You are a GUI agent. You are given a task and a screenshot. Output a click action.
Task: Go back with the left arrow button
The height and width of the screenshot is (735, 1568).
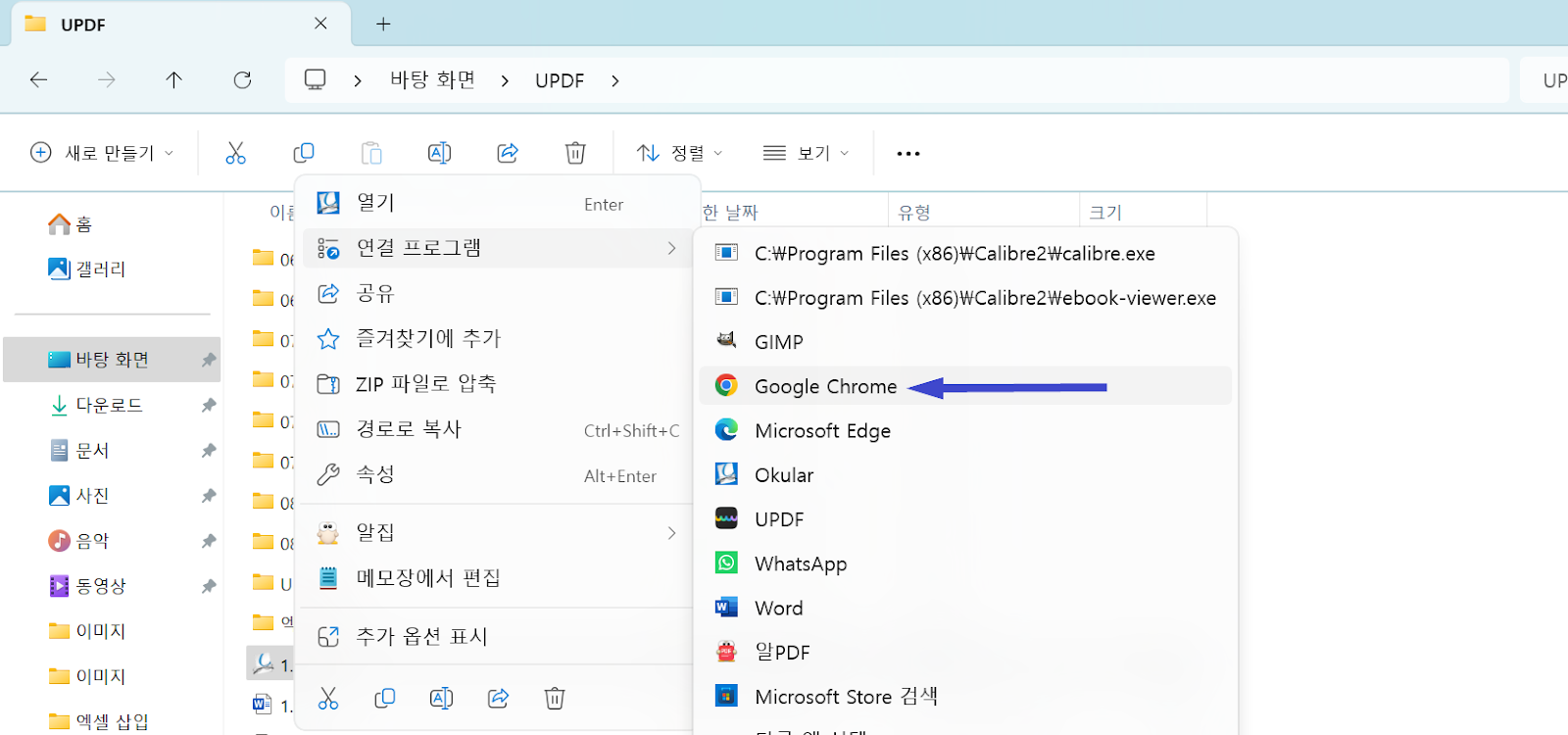point(39,80)
